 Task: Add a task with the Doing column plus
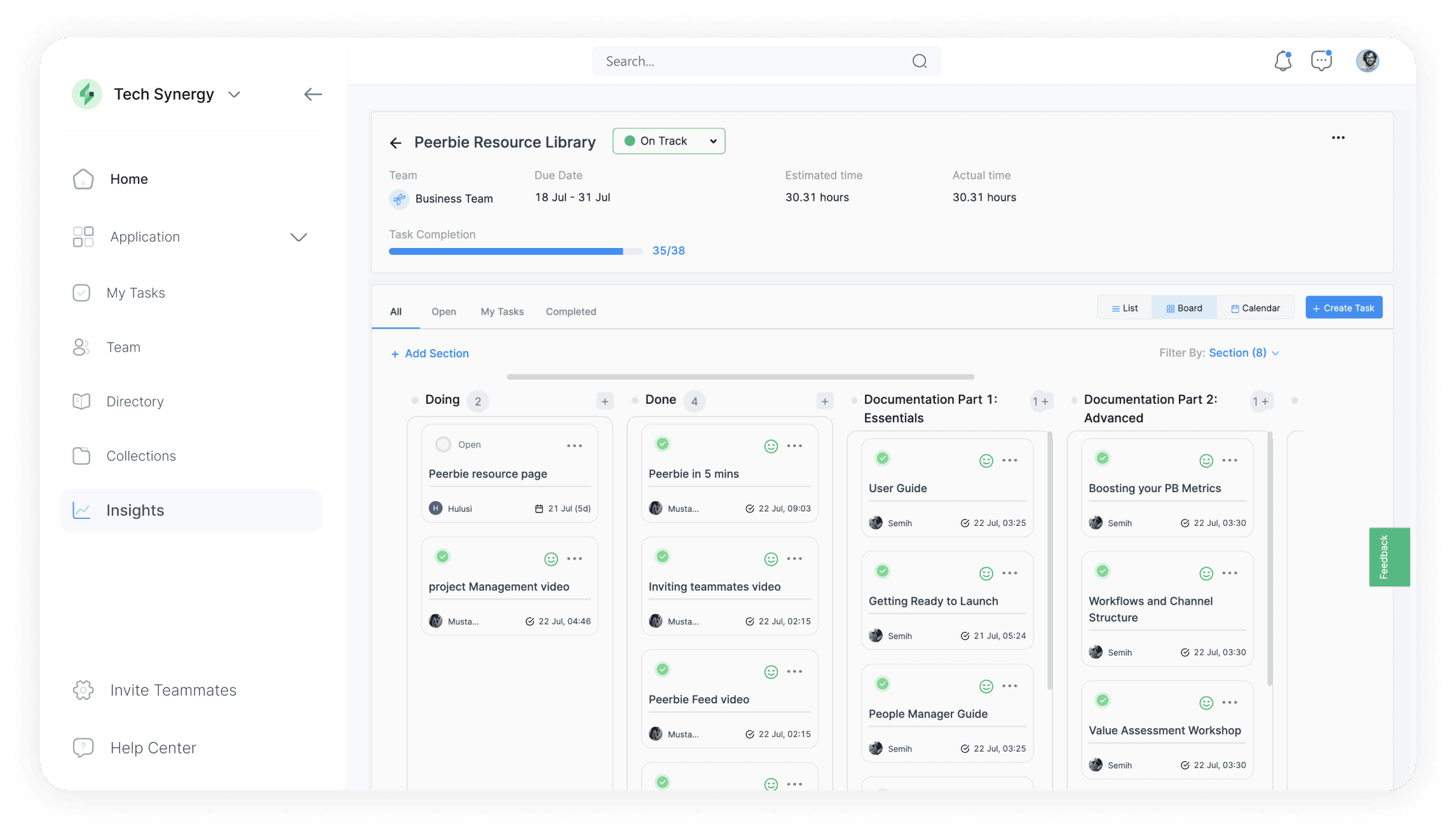[604, 401]
